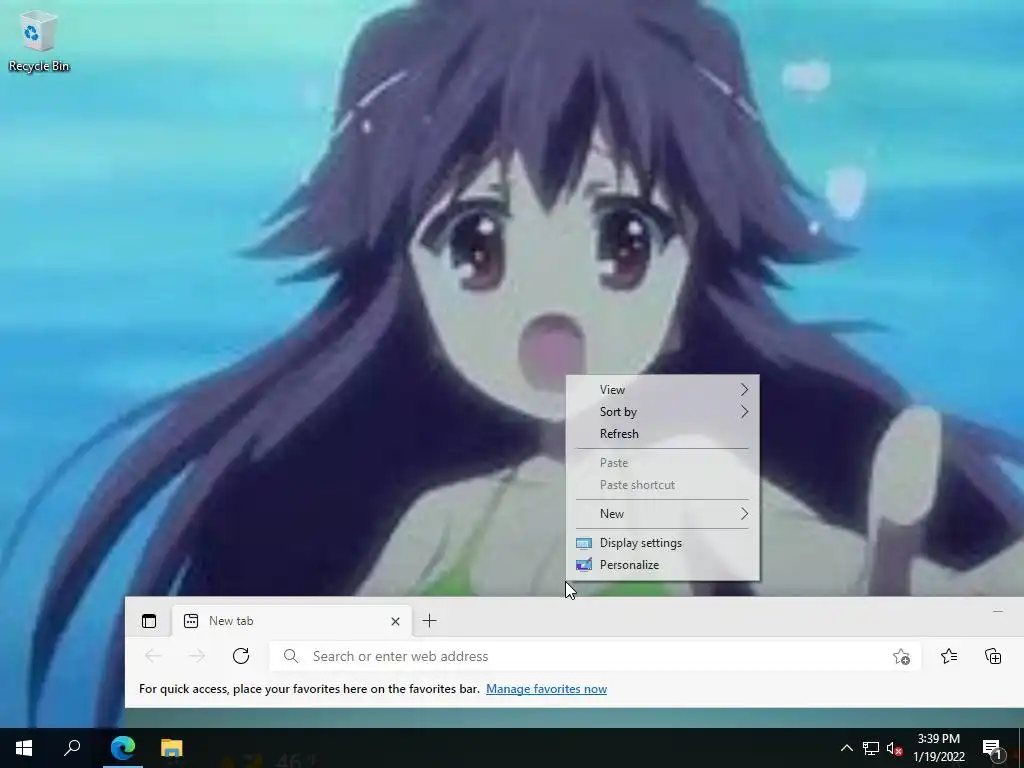Click Microsoft Edge icon on taskbar
Screen dimensions: 1024x768
[x=123, y=748]
